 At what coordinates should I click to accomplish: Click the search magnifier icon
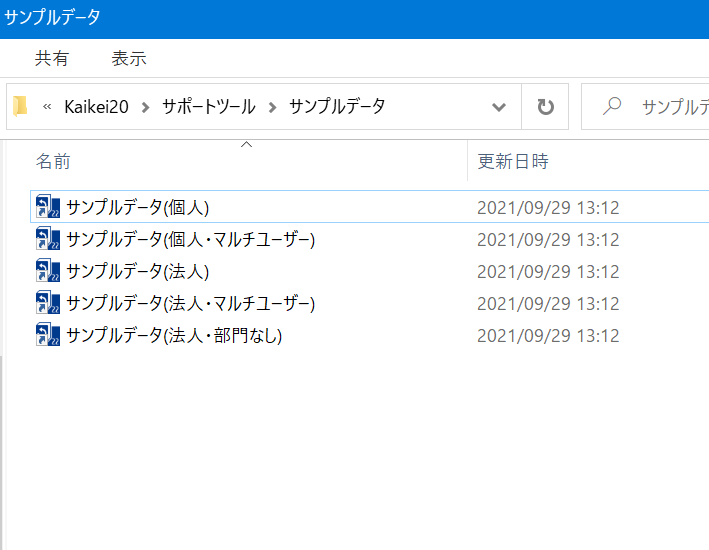click(x=613, y=107)
